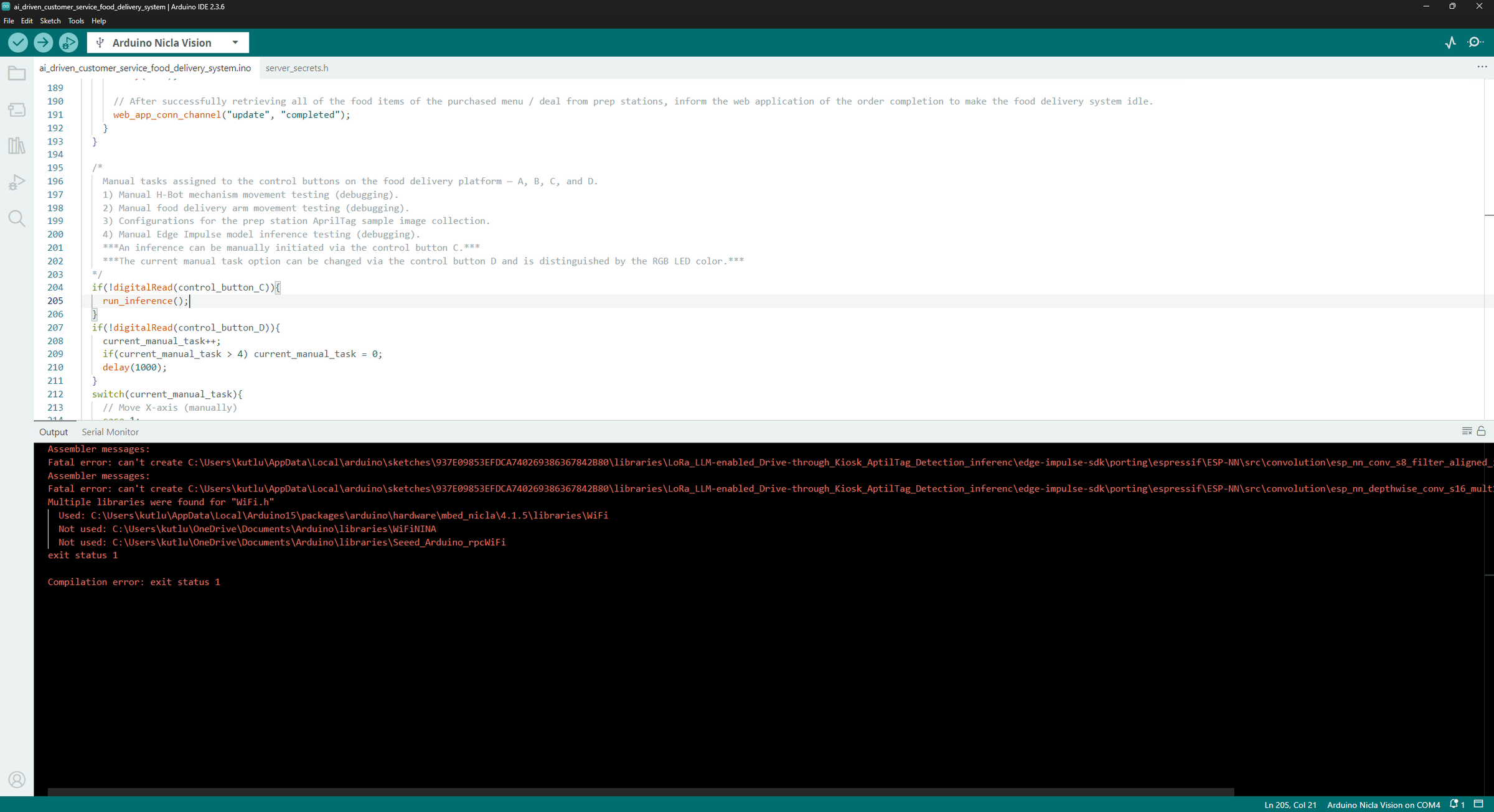Click the "Compilation error: exit status 1" message

pyautogui.click(x=134, y=582)
